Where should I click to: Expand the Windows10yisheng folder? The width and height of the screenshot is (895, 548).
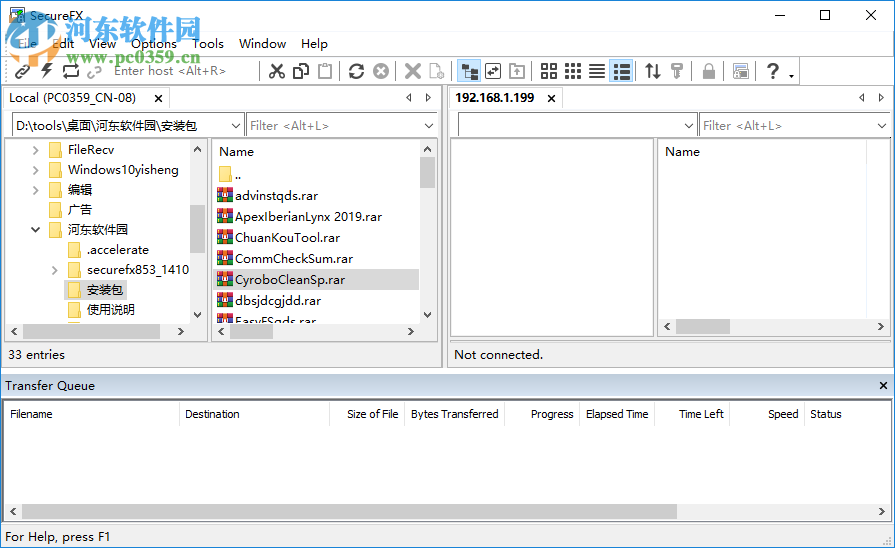tap(35, 170)
